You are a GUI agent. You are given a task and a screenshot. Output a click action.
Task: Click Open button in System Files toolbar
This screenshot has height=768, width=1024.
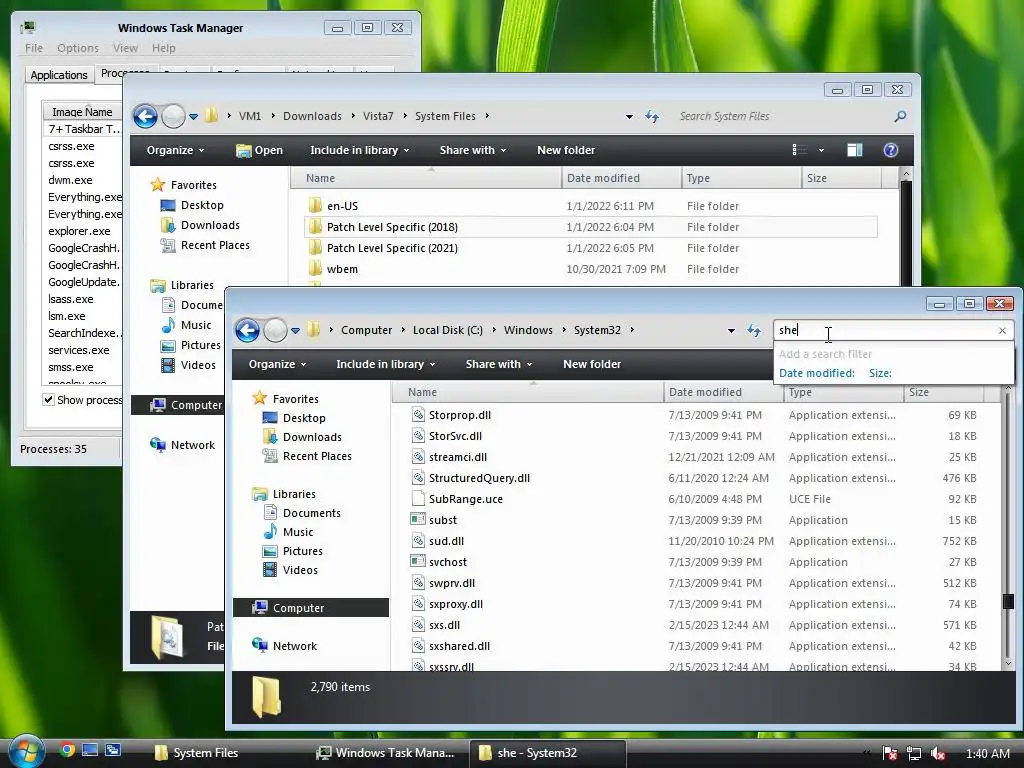click(259, 150)
